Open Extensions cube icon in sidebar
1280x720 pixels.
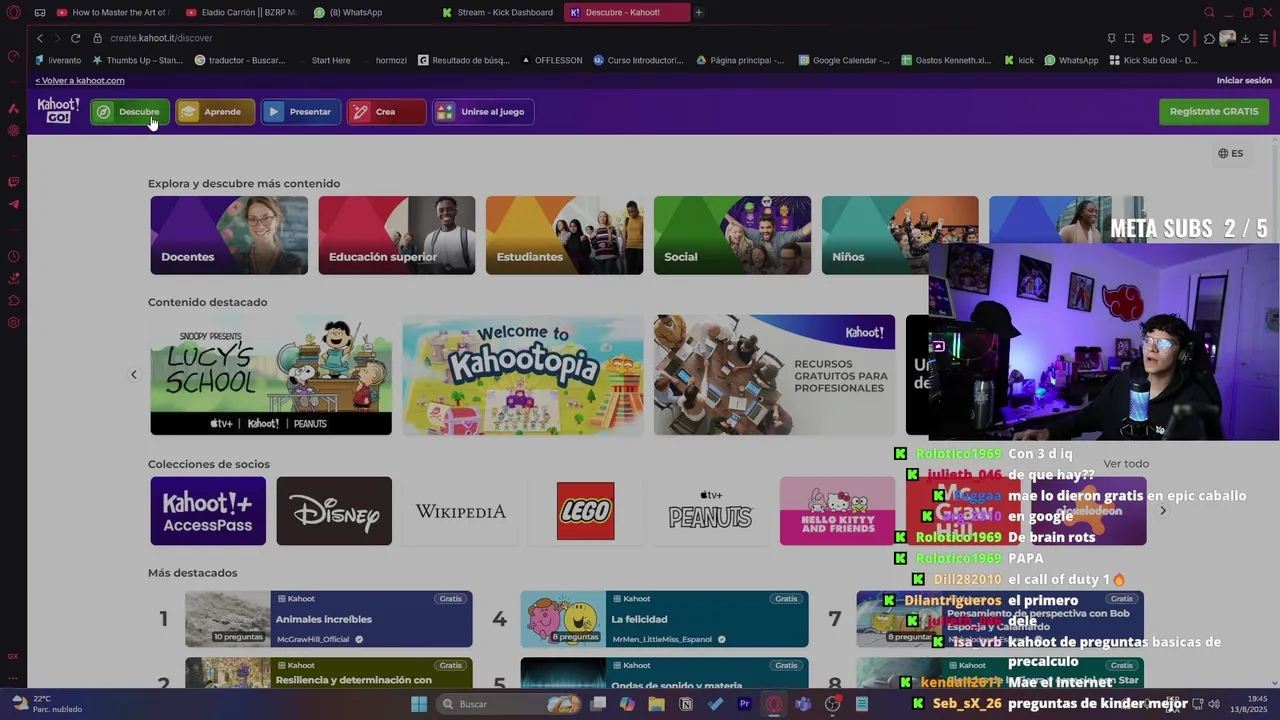tap(13, 300)
